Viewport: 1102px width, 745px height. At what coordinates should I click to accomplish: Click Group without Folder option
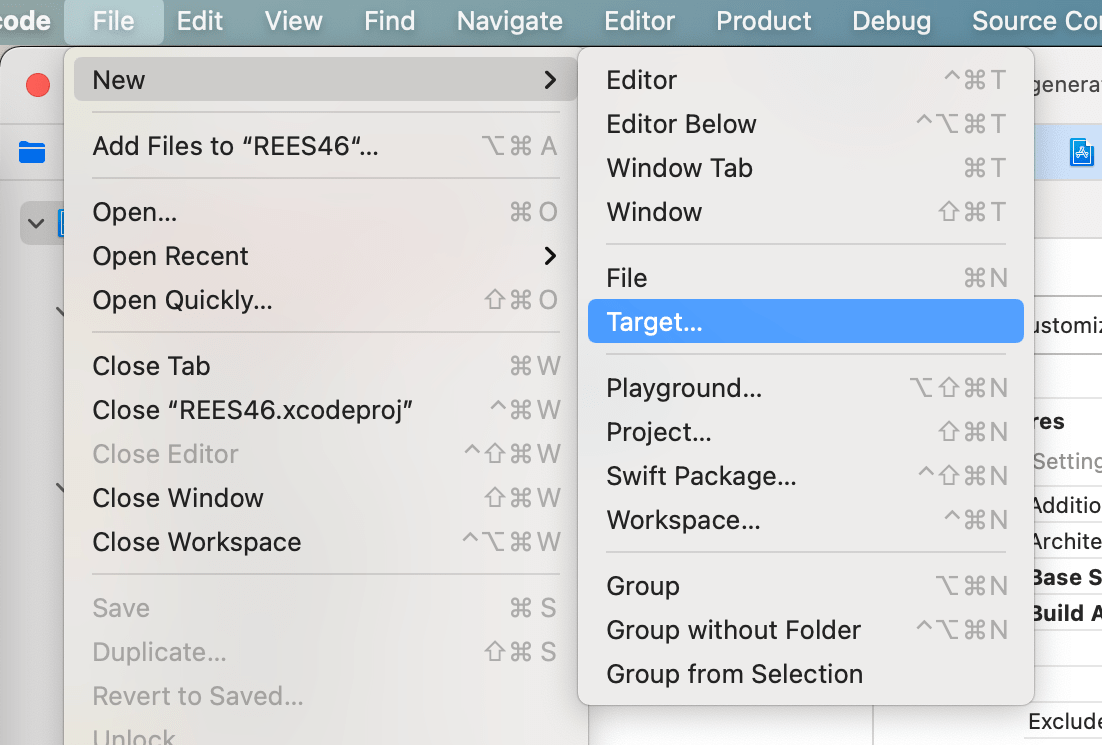tap(733, 630)
